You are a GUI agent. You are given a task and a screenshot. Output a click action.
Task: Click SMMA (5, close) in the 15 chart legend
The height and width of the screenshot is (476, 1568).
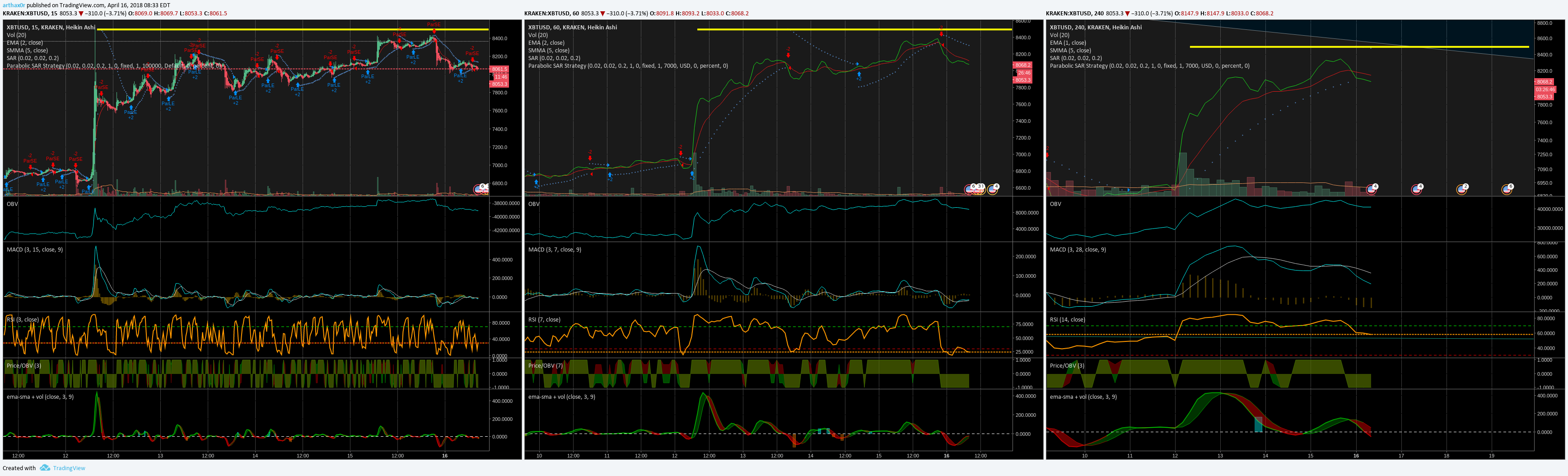[28, 51]
